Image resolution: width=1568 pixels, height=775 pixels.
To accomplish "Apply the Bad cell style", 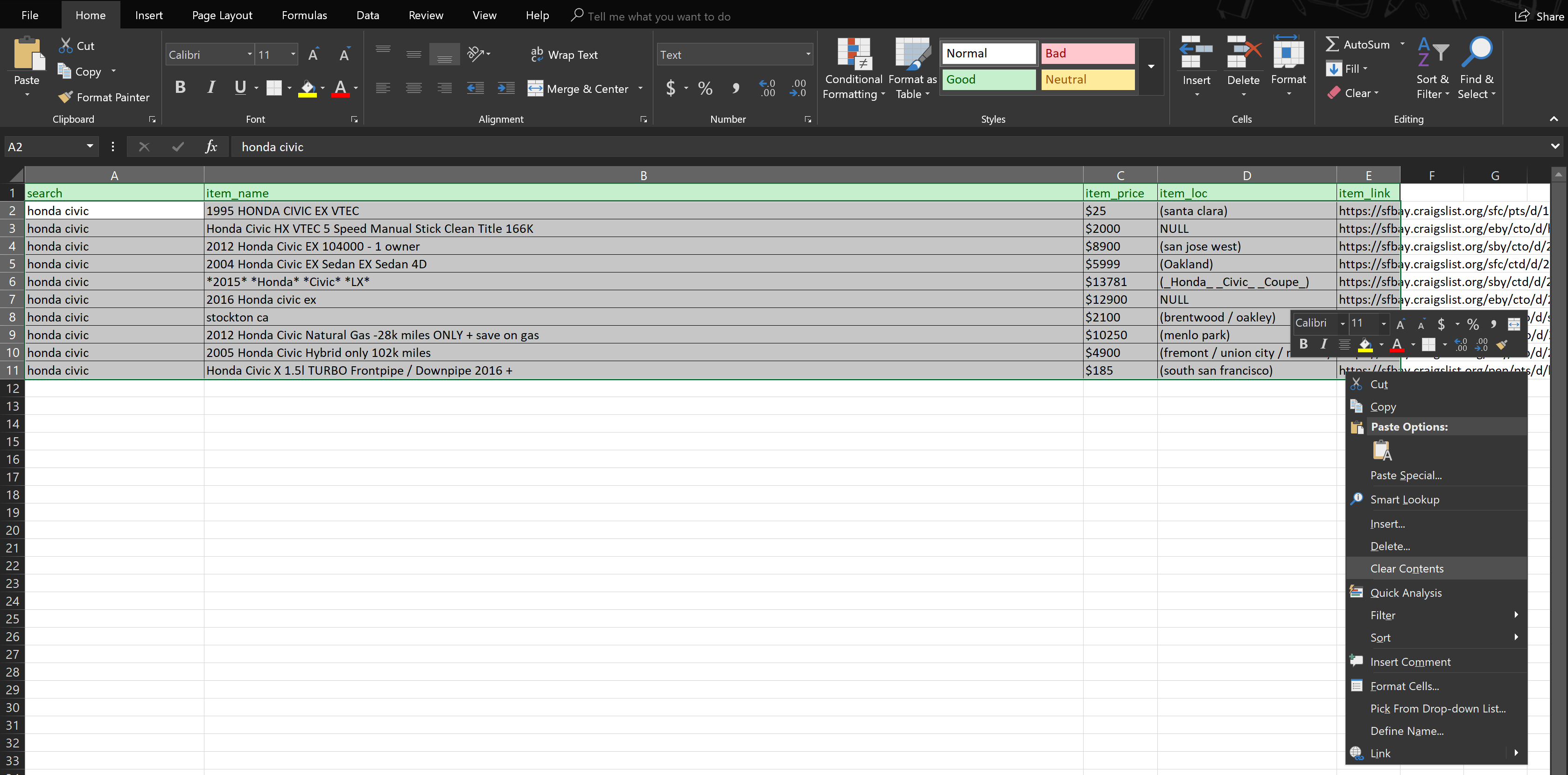I will (x=1088, y=53).
